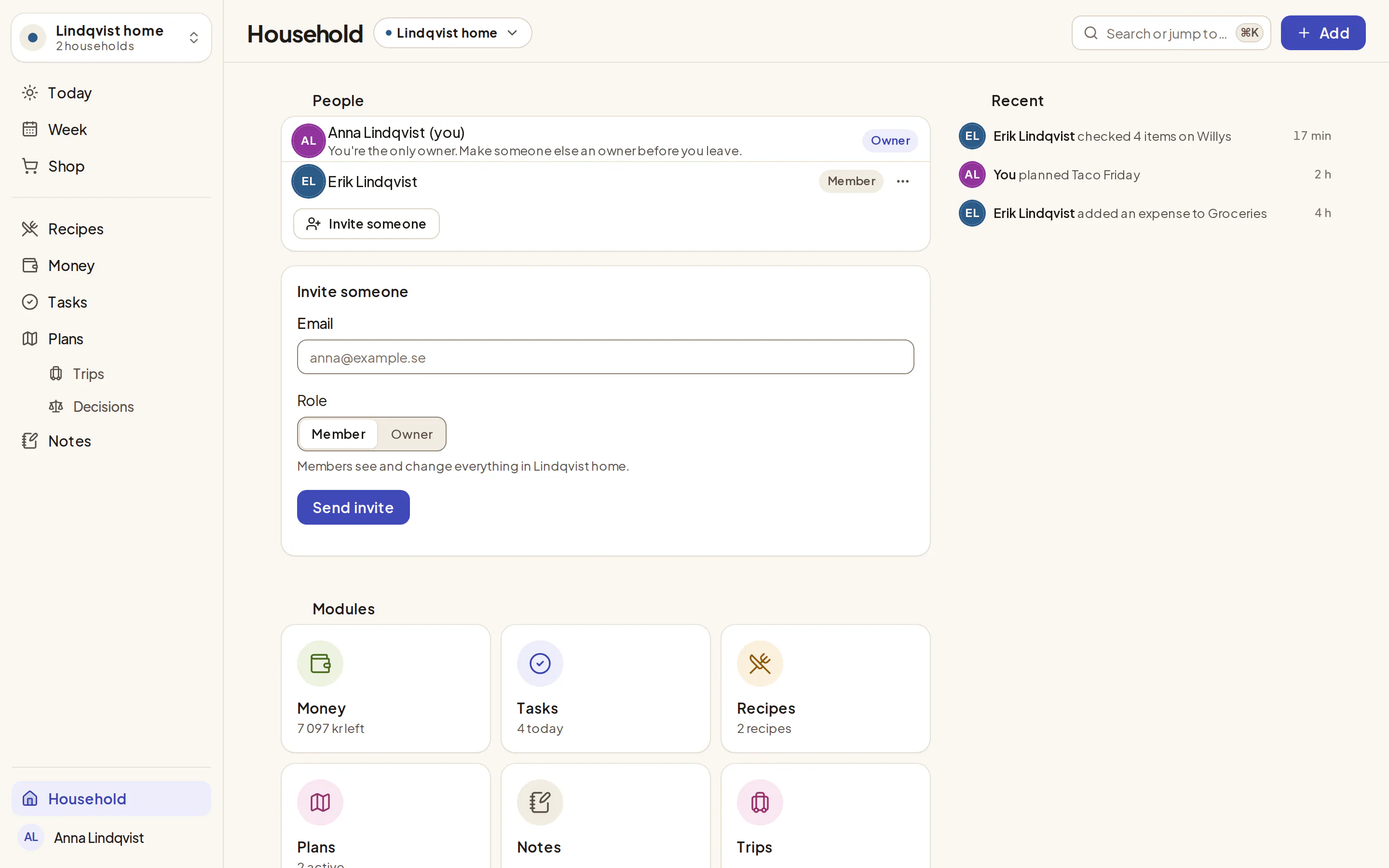The height and width of the screenshot is (868, 1389).
Task: Click the Decisions scales icon
Action: click(55, 407)
